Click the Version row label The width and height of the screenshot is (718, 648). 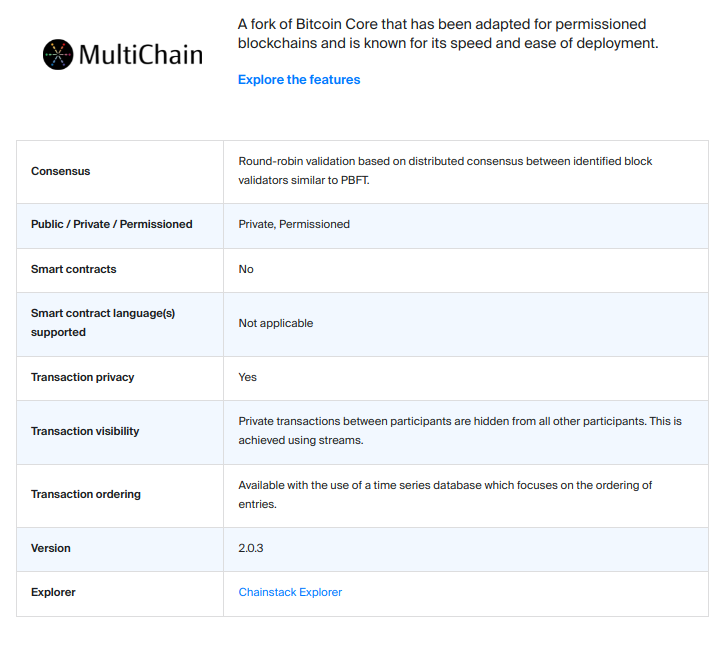(51, 548)
